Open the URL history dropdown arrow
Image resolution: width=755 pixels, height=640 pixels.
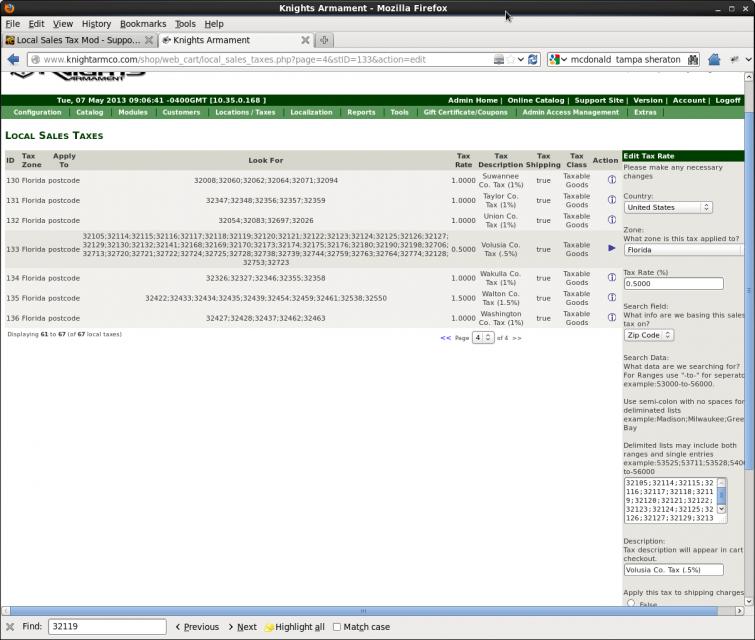[x=521, y=60]
